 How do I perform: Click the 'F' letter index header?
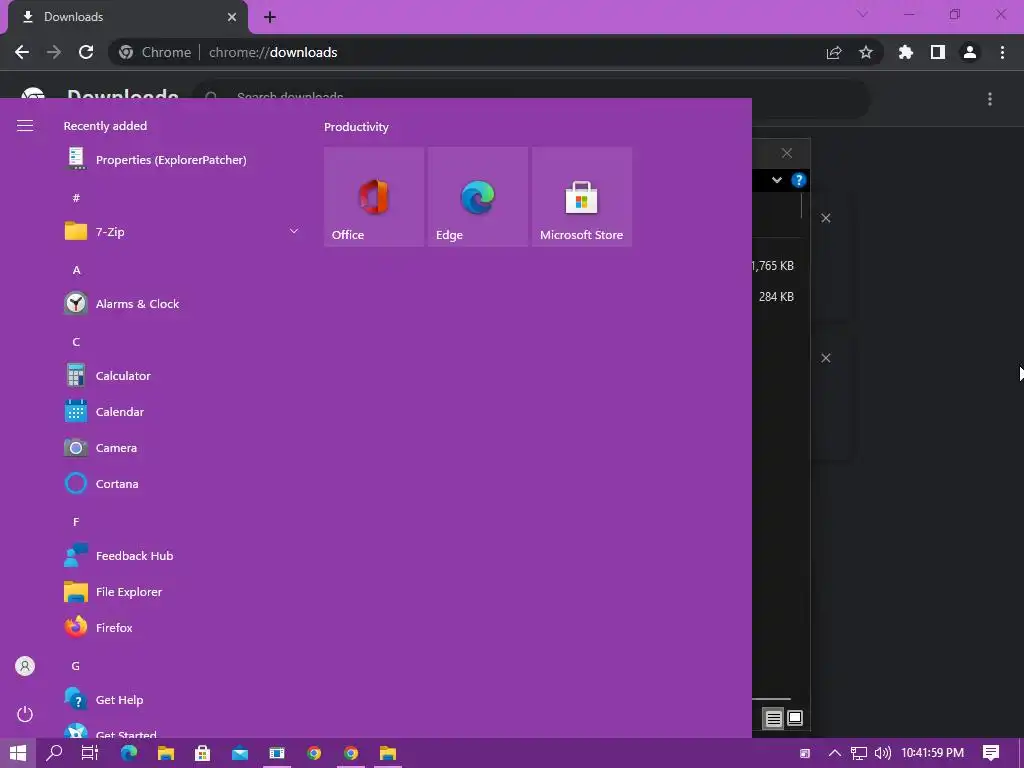point(76,522)
